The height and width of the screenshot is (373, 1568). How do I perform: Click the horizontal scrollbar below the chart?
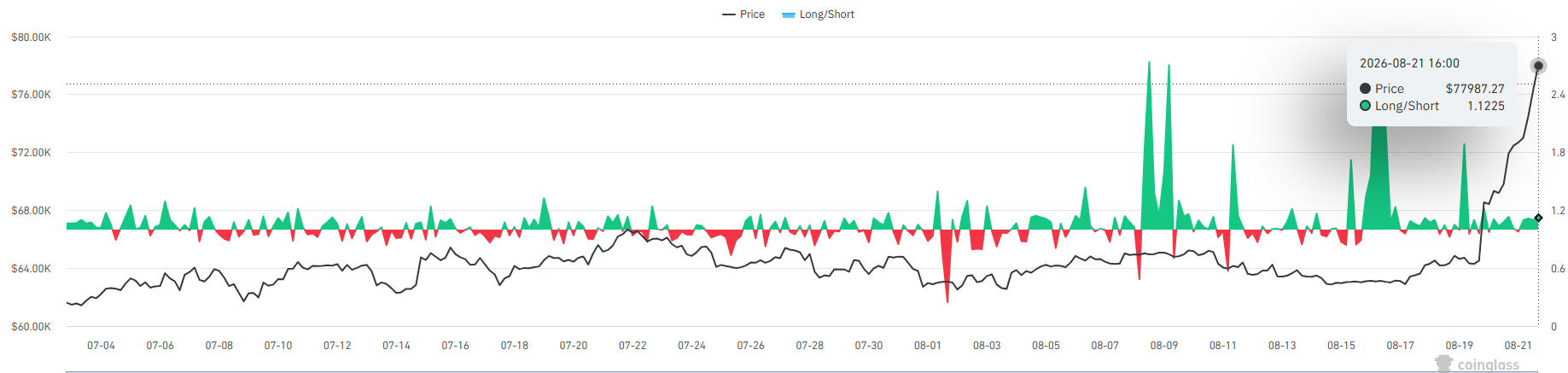(x=801, y=371)
